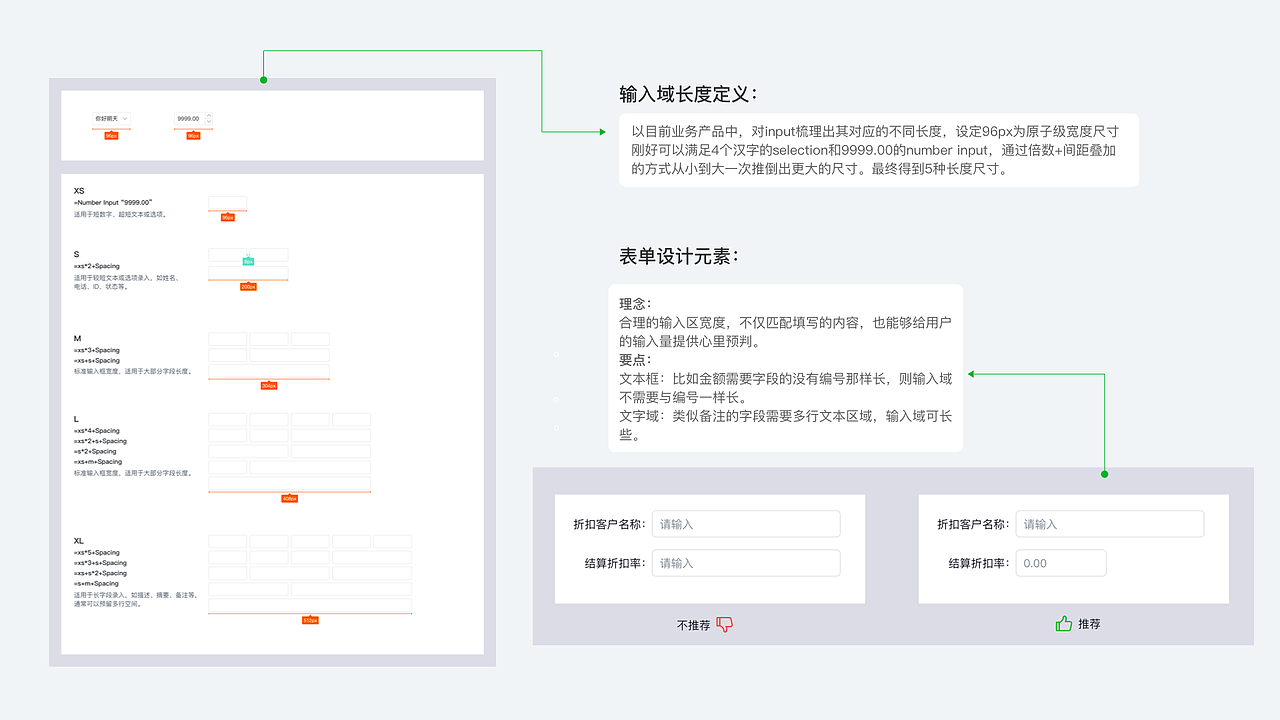Click 折扣客户名称 input in the 推荐 form
Image resolution: width=1280 pixels, height=720 pixels.
point(1110,524)
